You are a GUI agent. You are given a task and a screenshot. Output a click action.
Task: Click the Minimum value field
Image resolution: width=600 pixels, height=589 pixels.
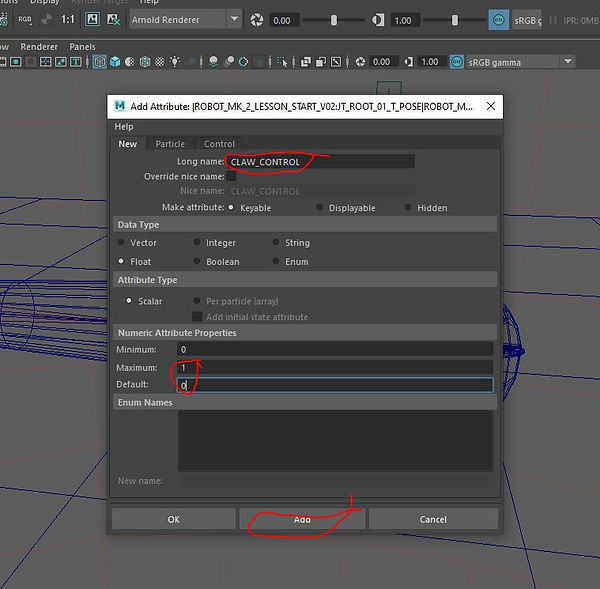click(x=335, y=349)
